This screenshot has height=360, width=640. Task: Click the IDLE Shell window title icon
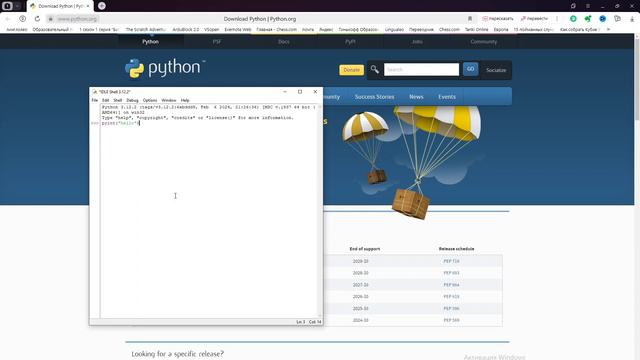[x=95, y=92]
